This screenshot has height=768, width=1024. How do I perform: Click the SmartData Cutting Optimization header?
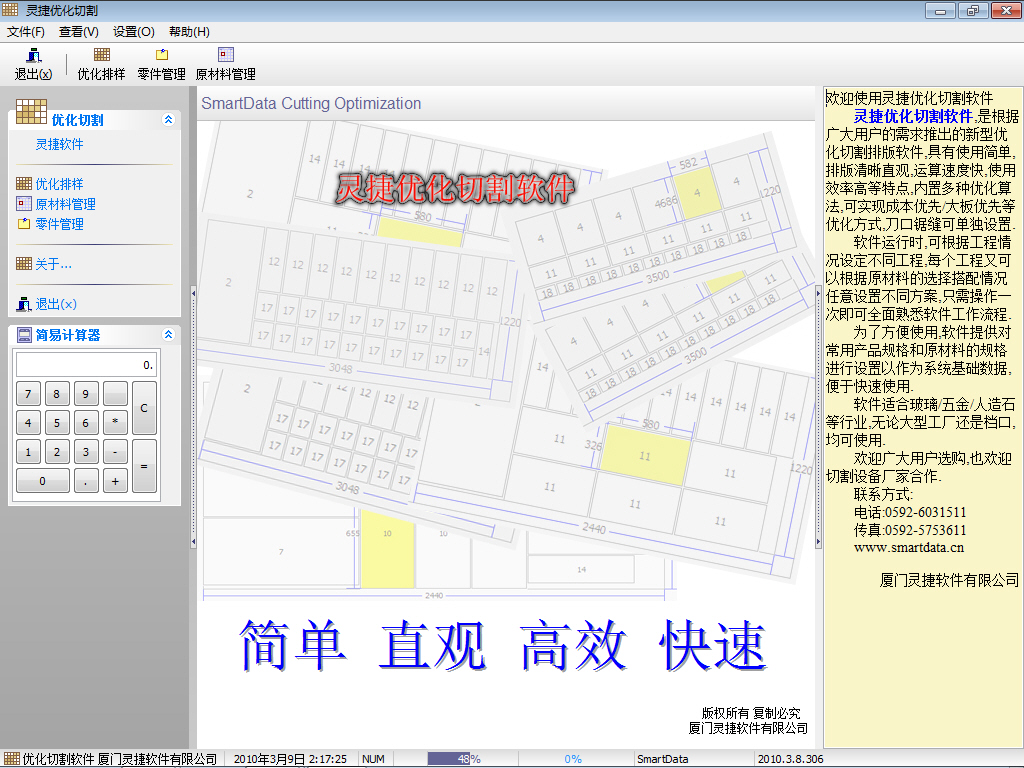pos(311,103)
